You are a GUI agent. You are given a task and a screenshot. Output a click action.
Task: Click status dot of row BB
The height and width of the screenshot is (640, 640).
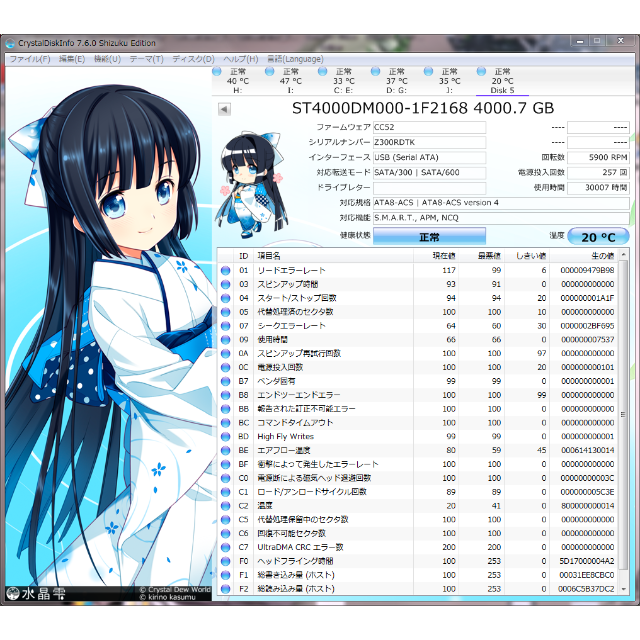(225, 409)
